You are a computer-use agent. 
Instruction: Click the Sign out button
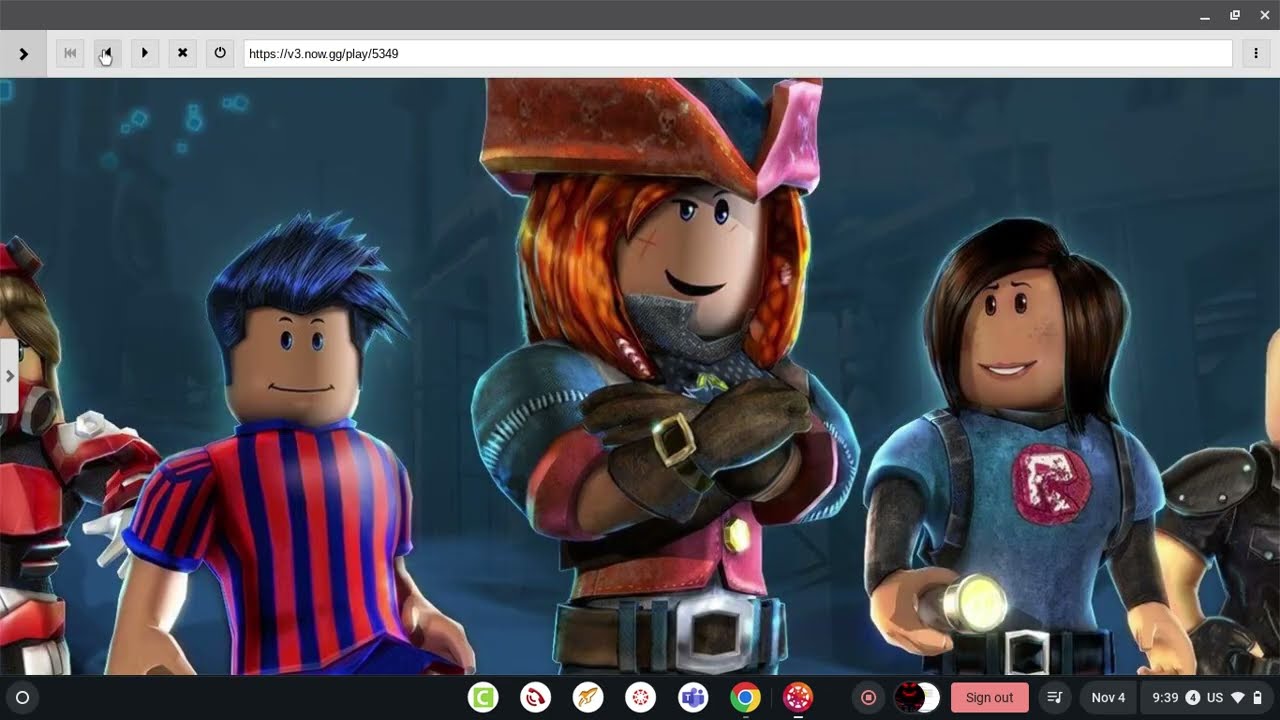pos(989,698)
